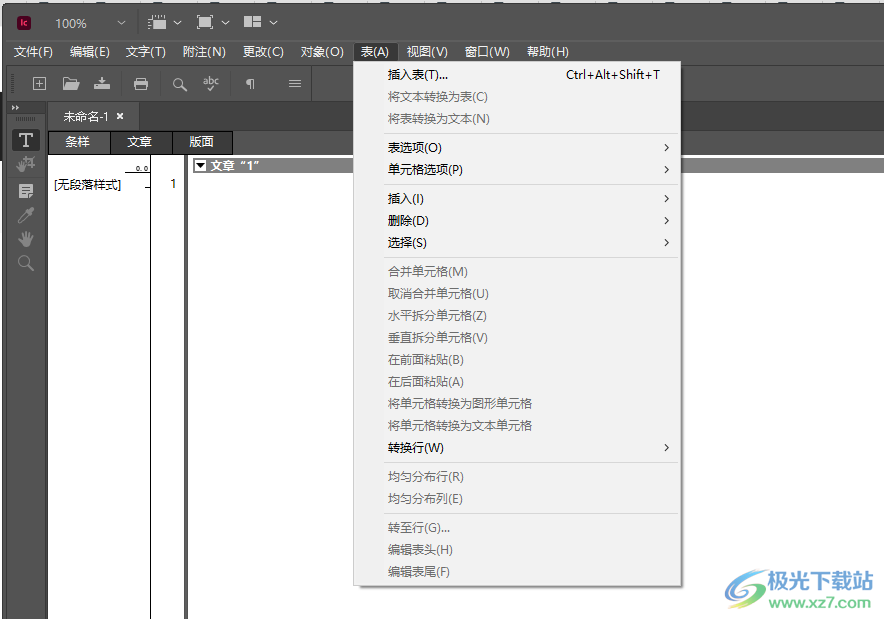Click the 转至行(G)... menu entry
Viewport: 884px width, 619px height.
(517, 528)
